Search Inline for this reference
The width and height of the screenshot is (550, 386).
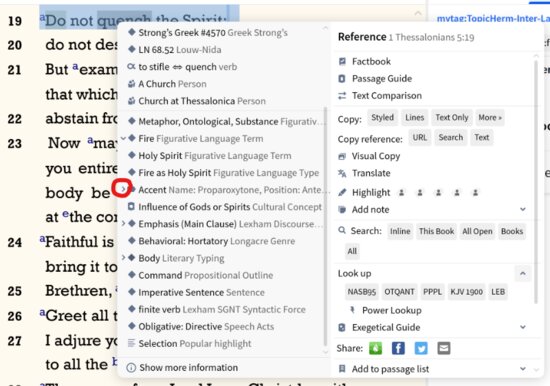400,231
